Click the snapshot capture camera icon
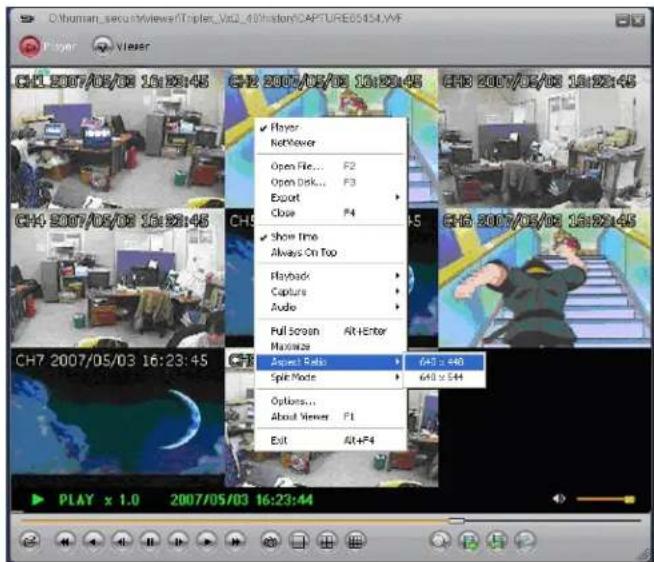This screenshot has height=562, width=654. point(269,539)
